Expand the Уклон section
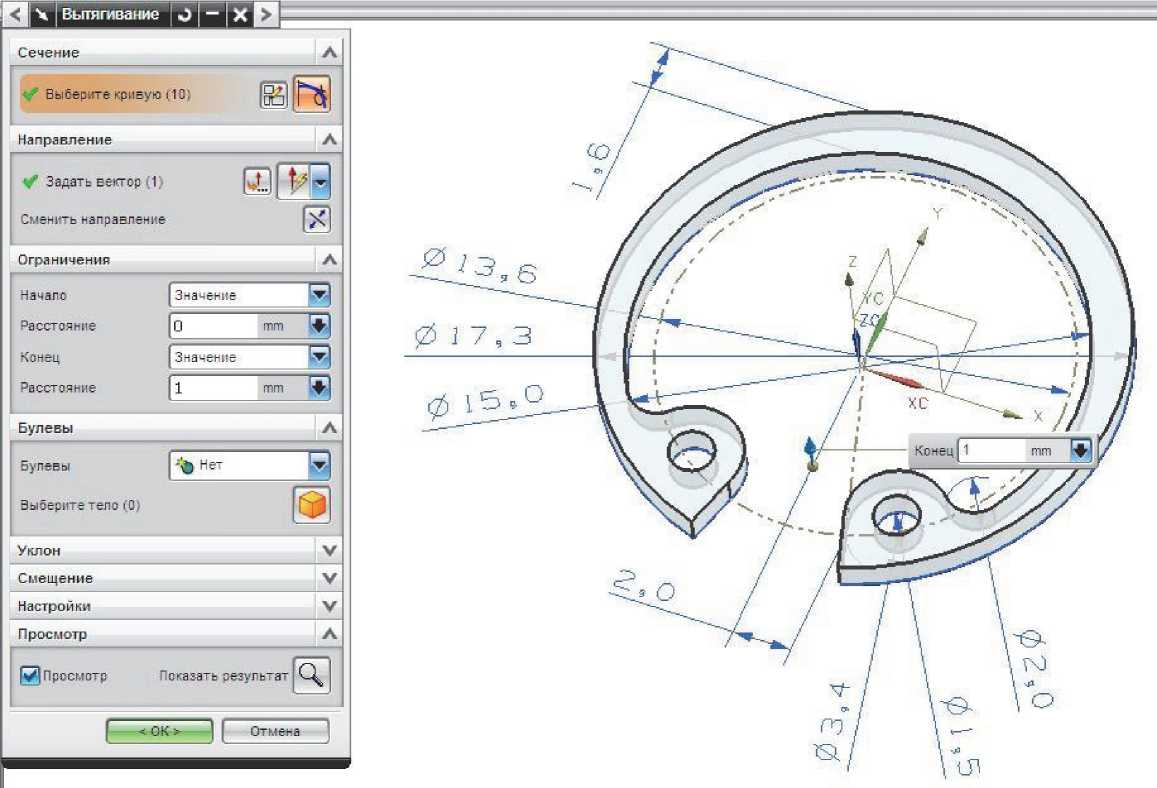The height and width of the screenshot is (788, 1157). tap(328, 550)
